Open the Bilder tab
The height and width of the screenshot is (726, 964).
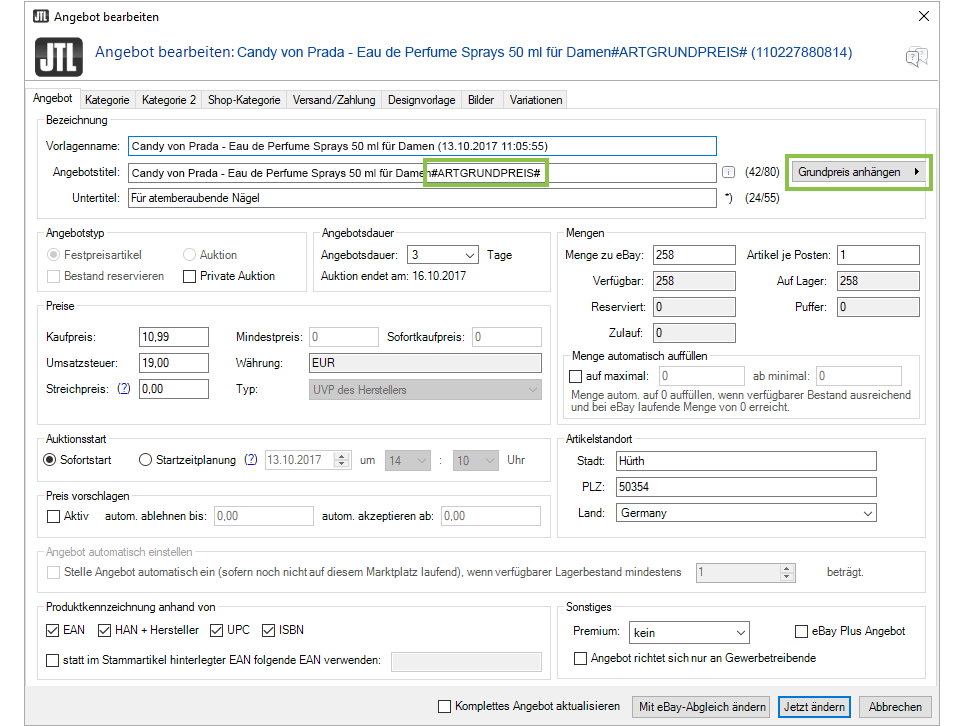481,100
